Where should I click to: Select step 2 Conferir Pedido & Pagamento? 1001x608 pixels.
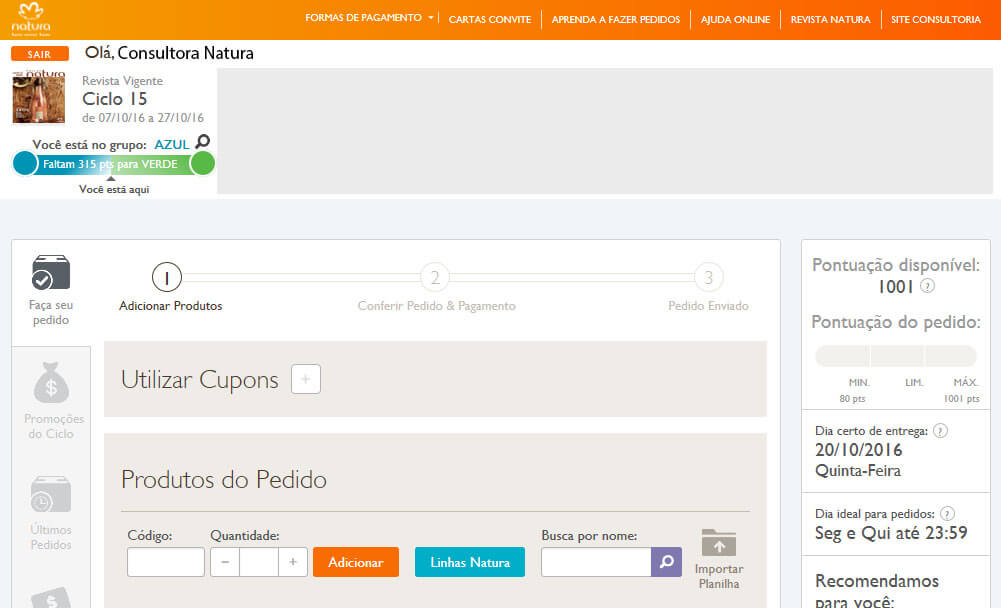pyautogui.click(x=435, y=277)
